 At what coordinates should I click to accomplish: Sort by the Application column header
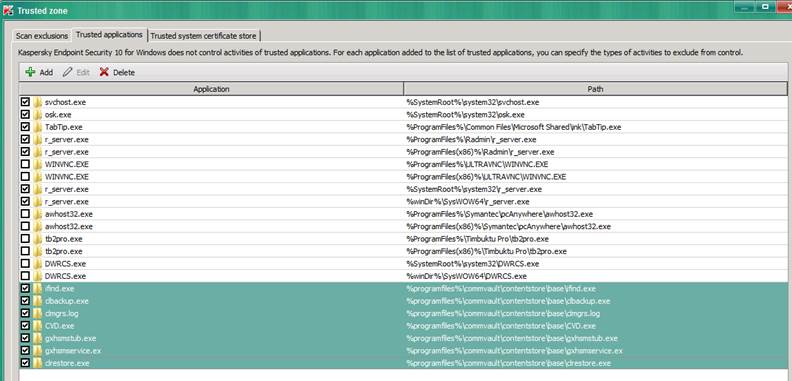[x=211, y=89]
